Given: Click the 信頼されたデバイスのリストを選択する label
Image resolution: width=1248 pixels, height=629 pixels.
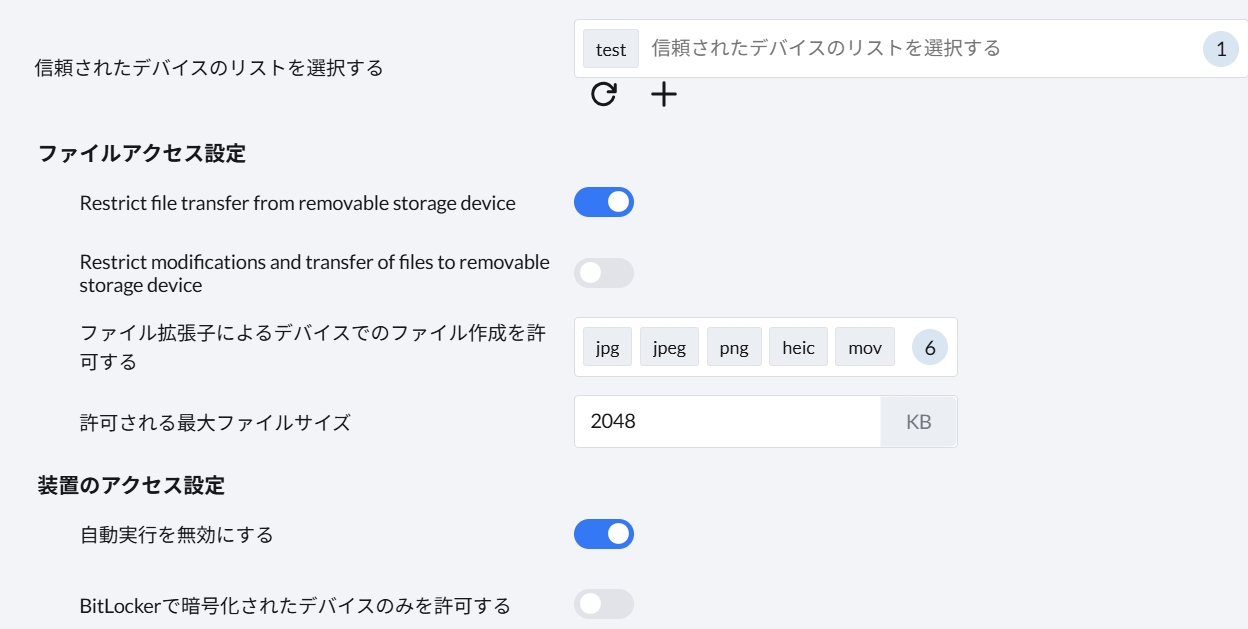Looking at the screenshot, I should pos(209,68).
